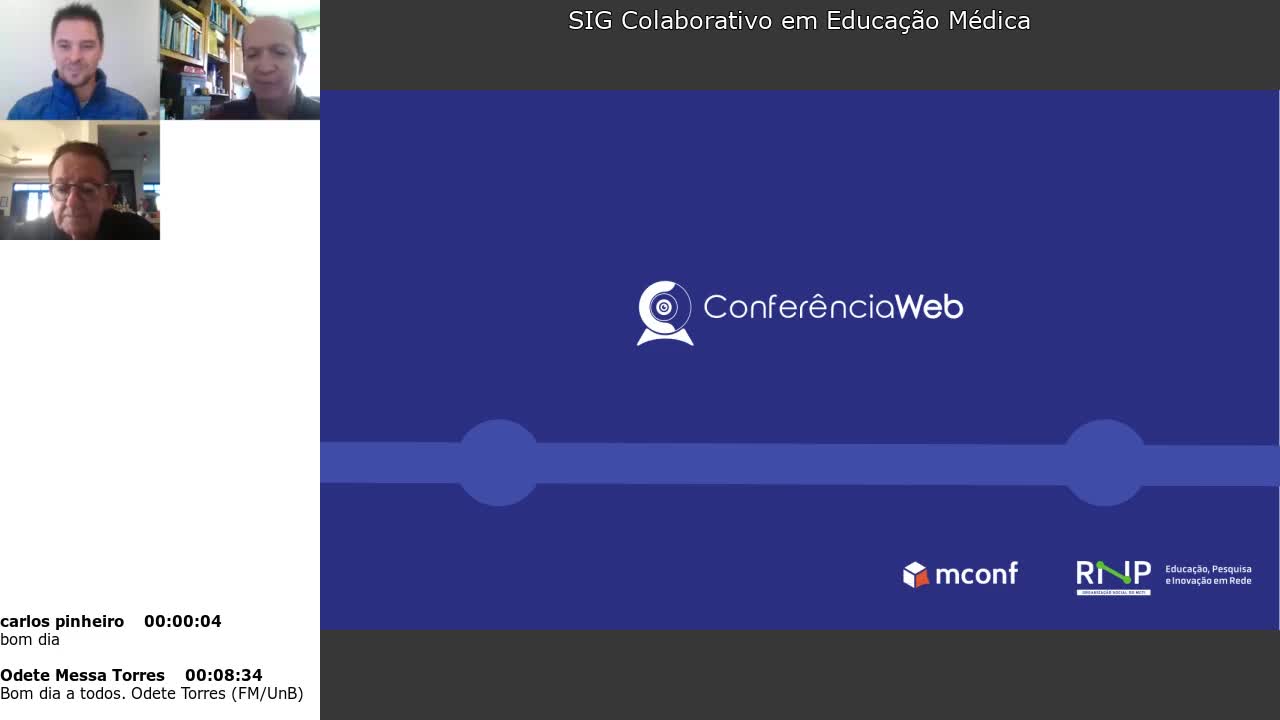Jump to chat timestamp 00:00:04

pyautogui.click(x=183, y=621)
